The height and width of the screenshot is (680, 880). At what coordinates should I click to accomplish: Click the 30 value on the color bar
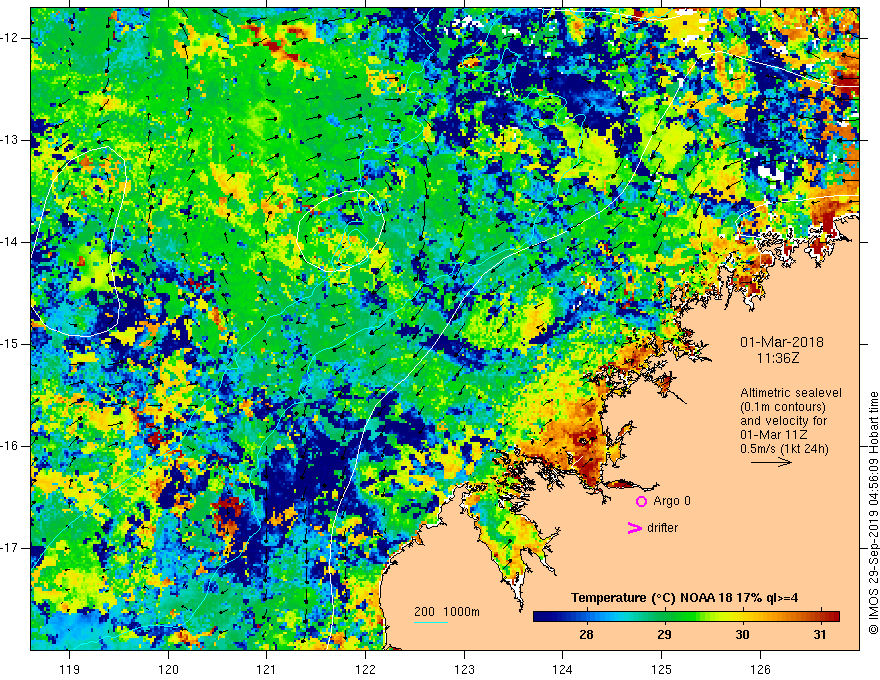pyautogui.click(x=742, y=635)
